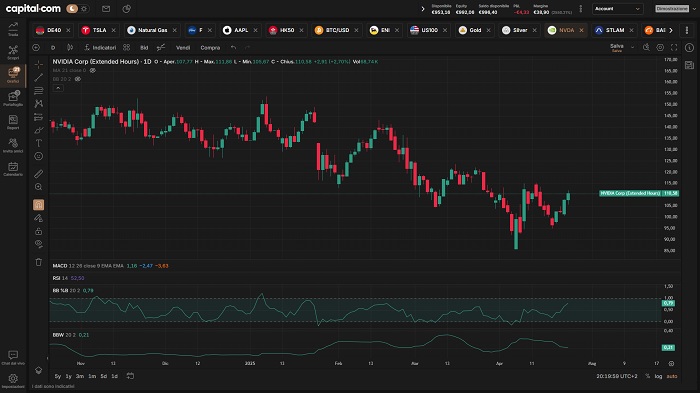Screen dimensions: 700x393
Task: Open the mail inbox icon
Action: click(x=106, y=8)
